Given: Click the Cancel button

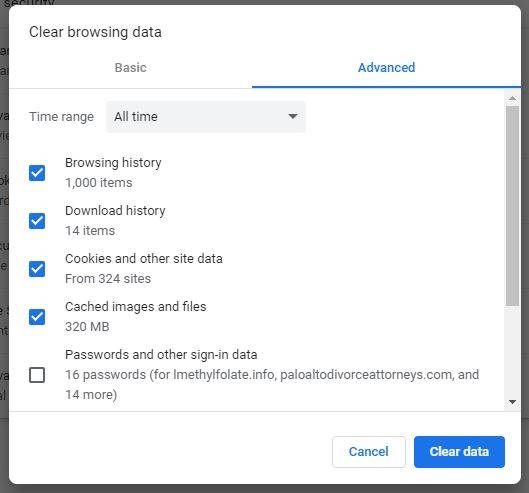Looking at the screenshot, I should coord(369,451).
